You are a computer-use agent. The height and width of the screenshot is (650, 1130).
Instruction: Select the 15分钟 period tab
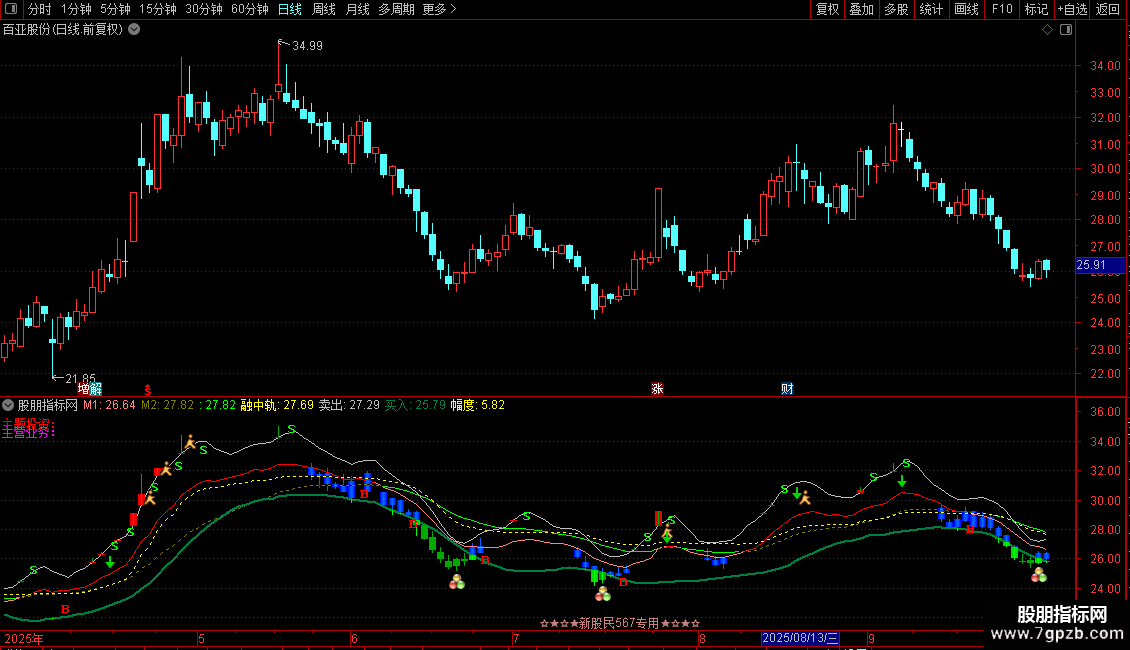pyautogui.click(x=158, y=9)
